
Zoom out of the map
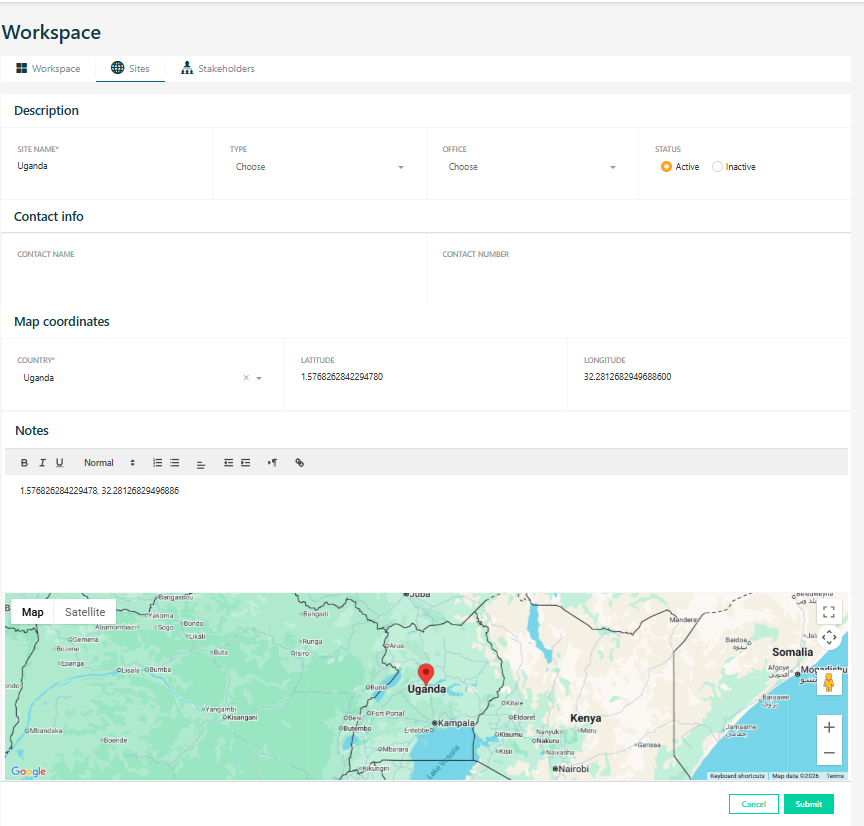pyautogui.click(x=828, y=753)
